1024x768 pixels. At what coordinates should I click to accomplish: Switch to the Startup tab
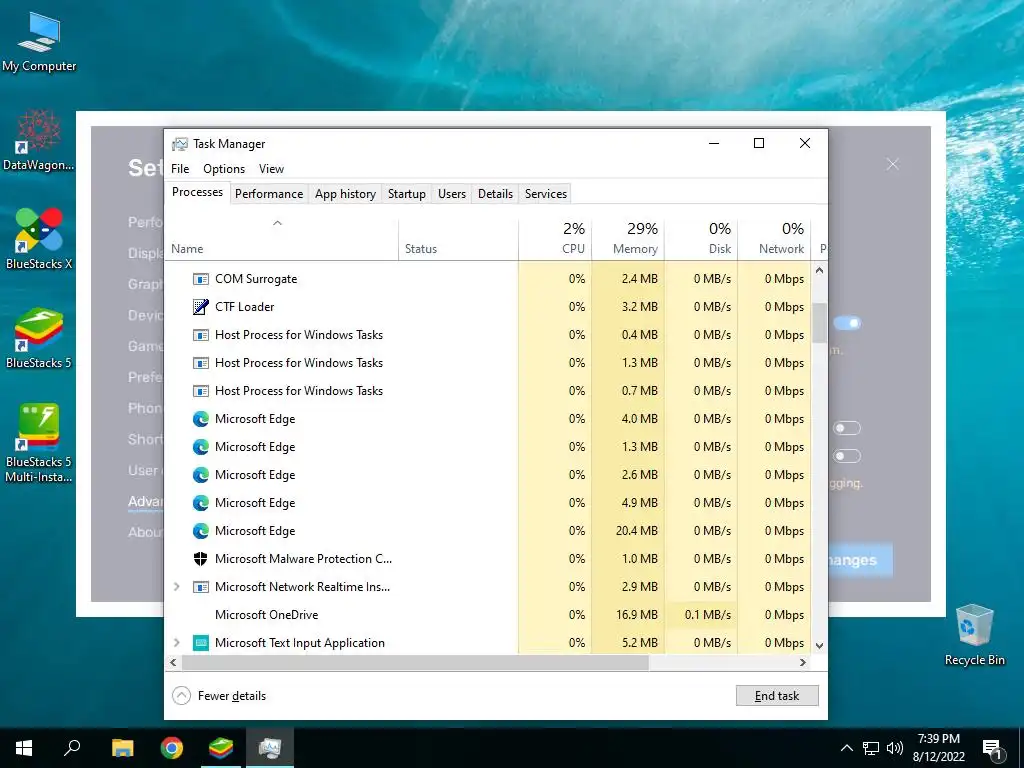(406, 194)
